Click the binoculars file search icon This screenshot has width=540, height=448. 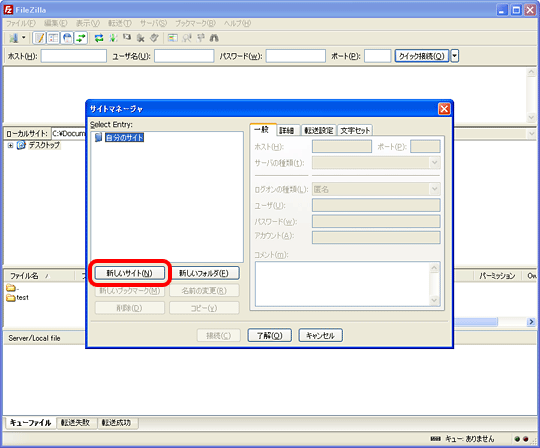point(214,38)
